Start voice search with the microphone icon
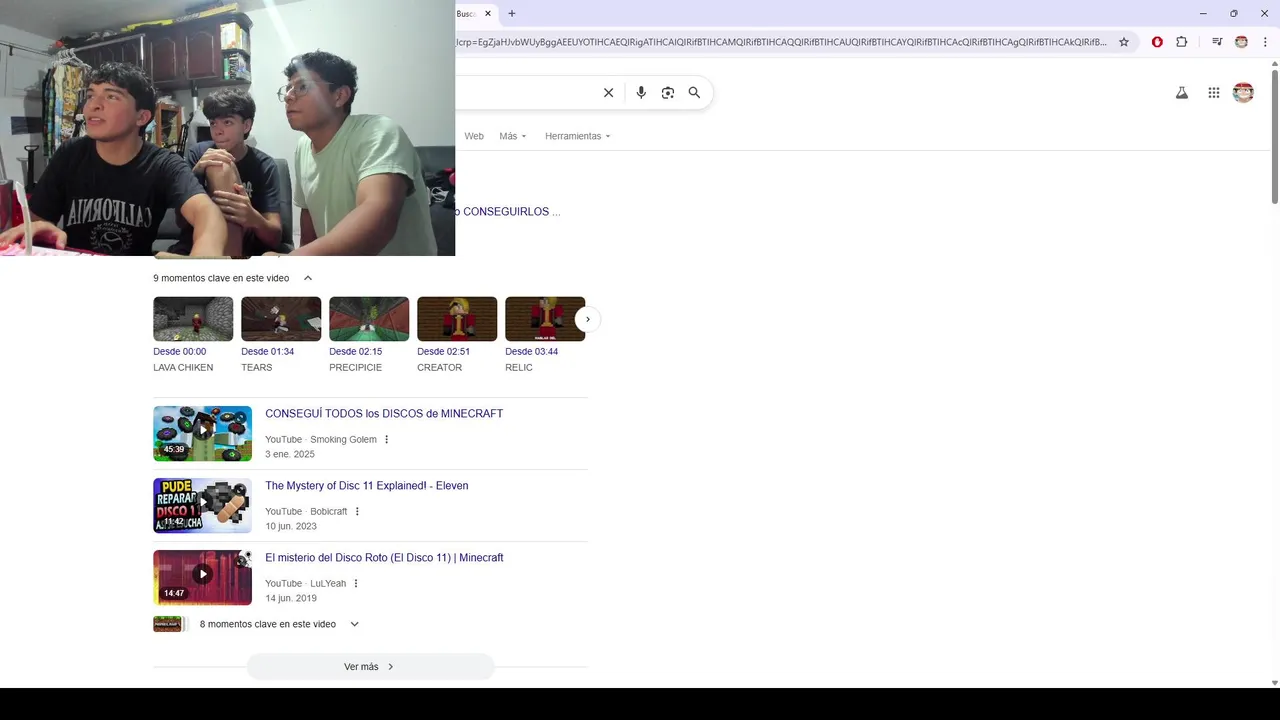This screenshot has height=720, width=1280. pyautogui.click(x=641, y=93)
